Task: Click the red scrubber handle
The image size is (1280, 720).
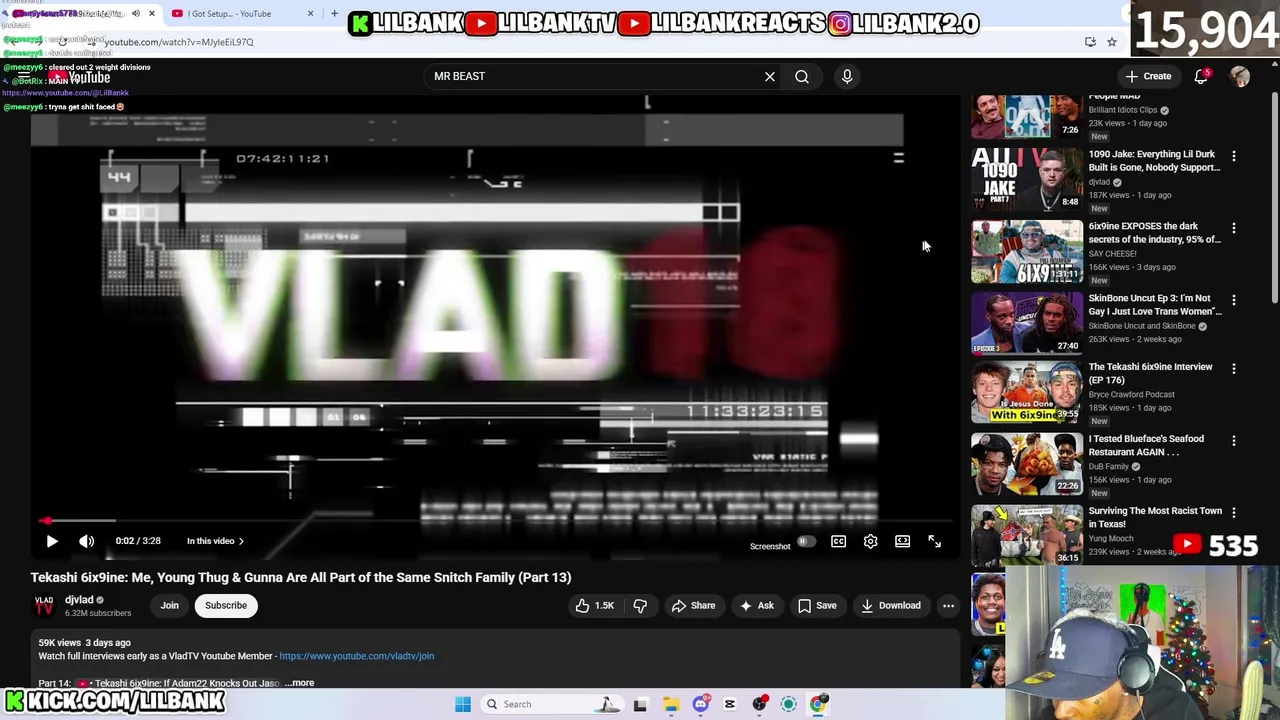Action: 46,521
